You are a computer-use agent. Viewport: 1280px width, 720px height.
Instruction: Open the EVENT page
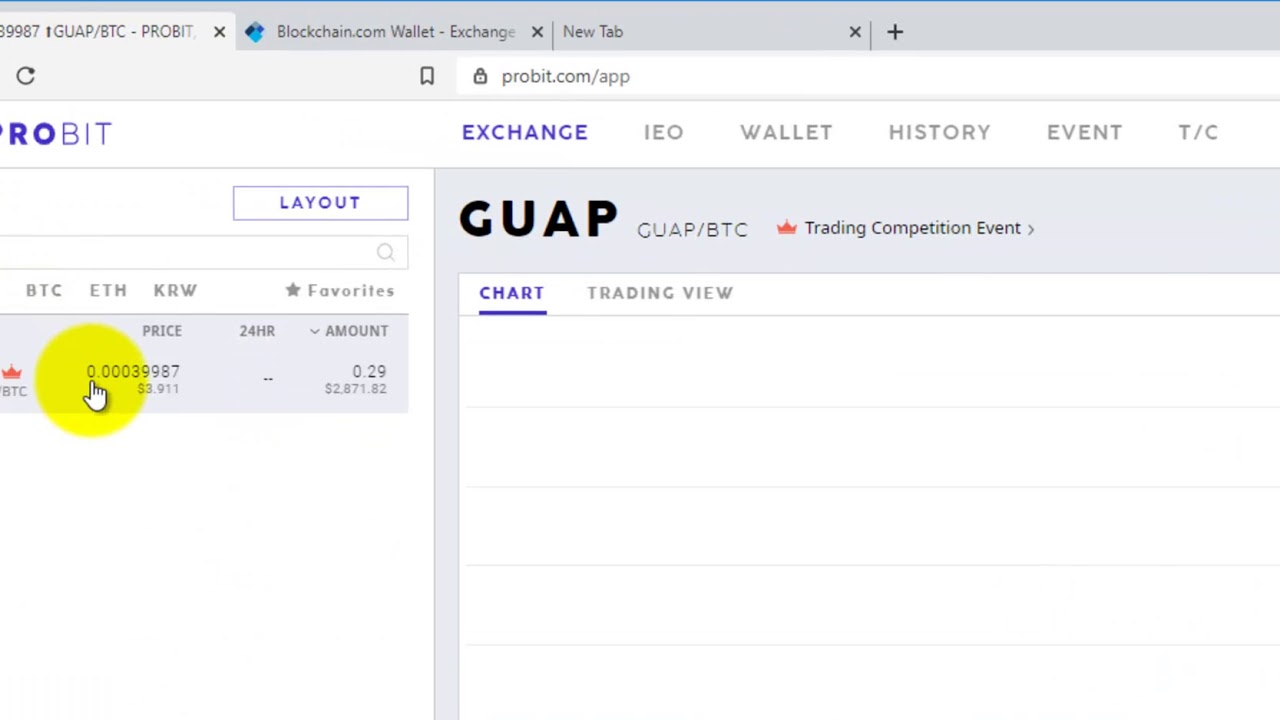(1085, 132)
